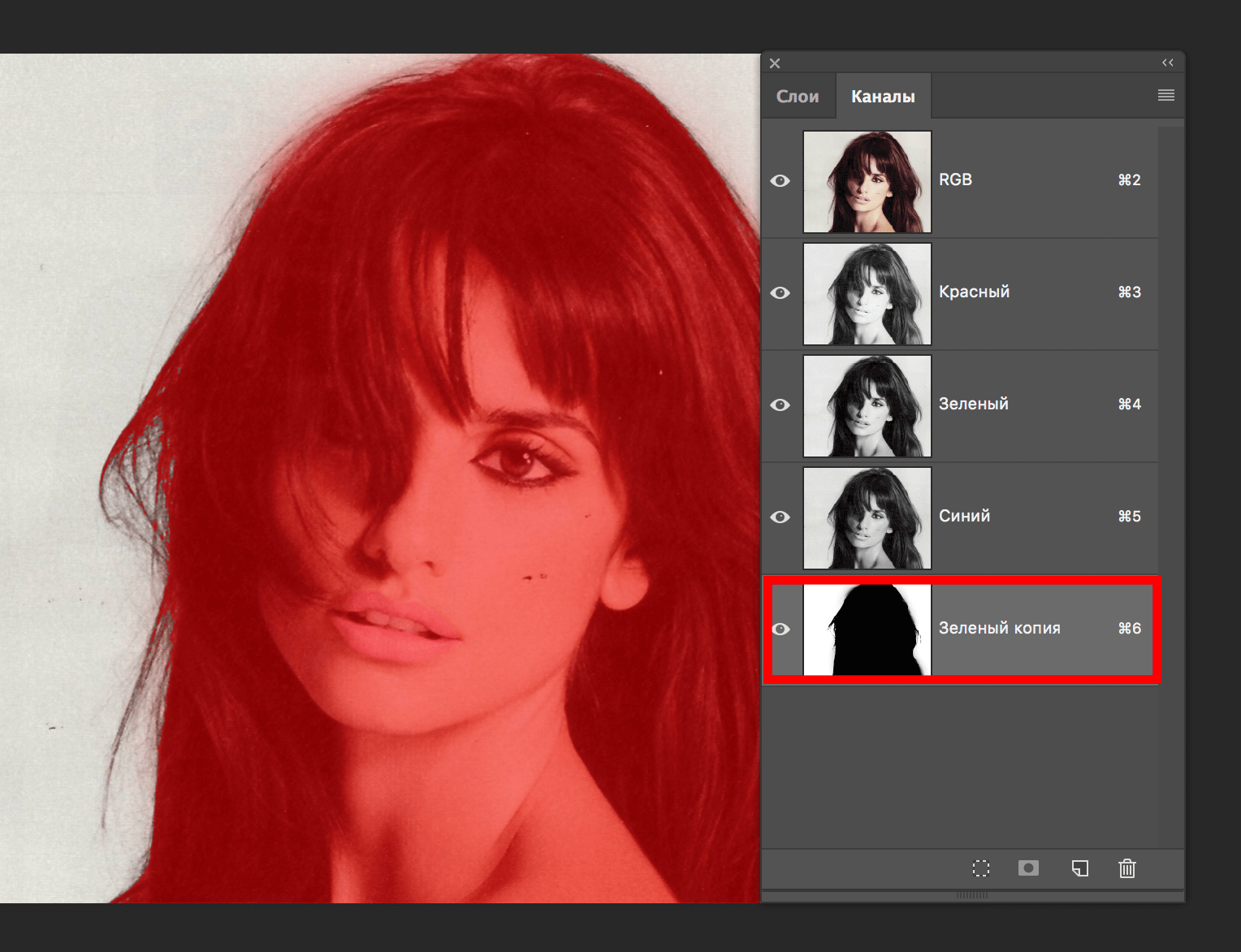Hide the Красный channel eye icon
This screenshot has width=1241, height=952.
click(x=780, y=292)
